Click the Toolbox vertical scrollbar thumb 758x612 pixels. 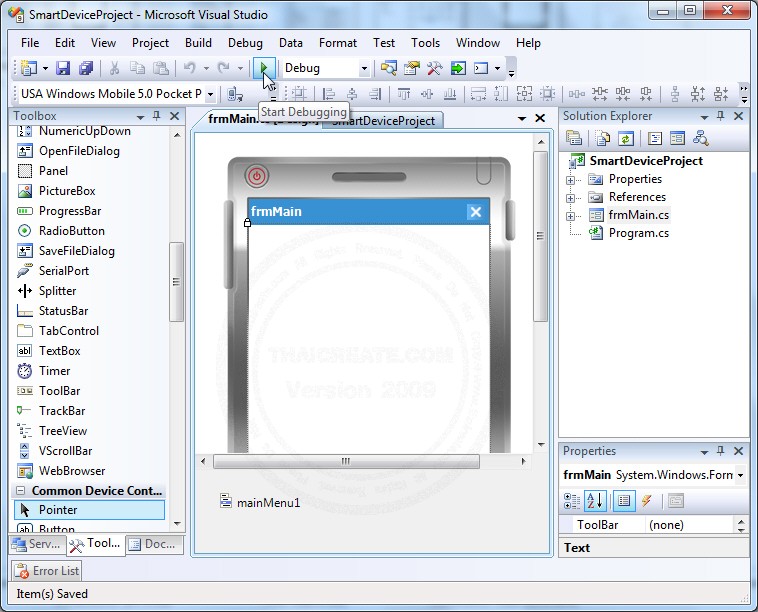[176, 282]
